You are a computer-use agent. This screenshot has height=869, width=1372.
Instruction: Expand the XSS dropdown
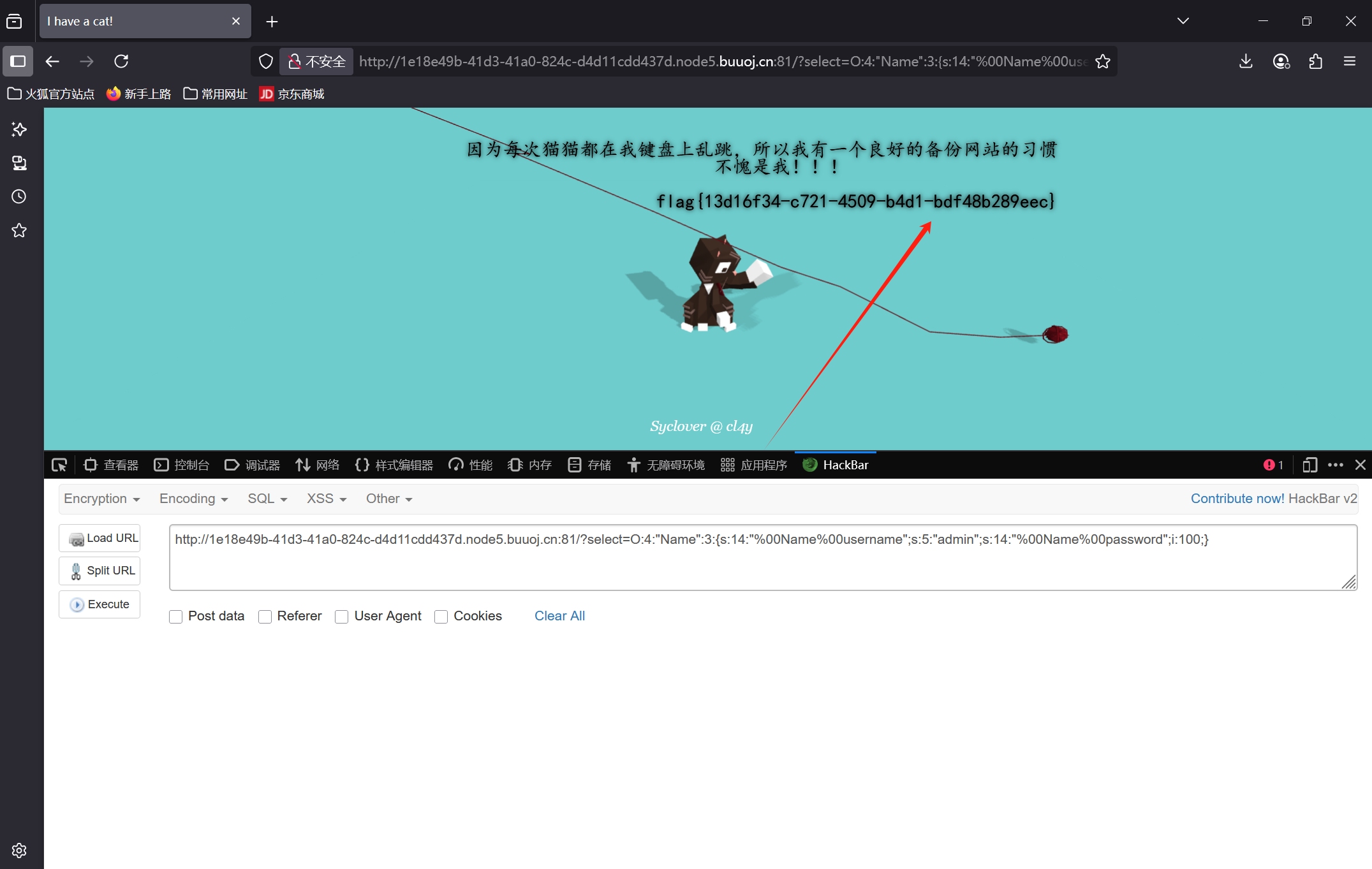coord(327,499)
